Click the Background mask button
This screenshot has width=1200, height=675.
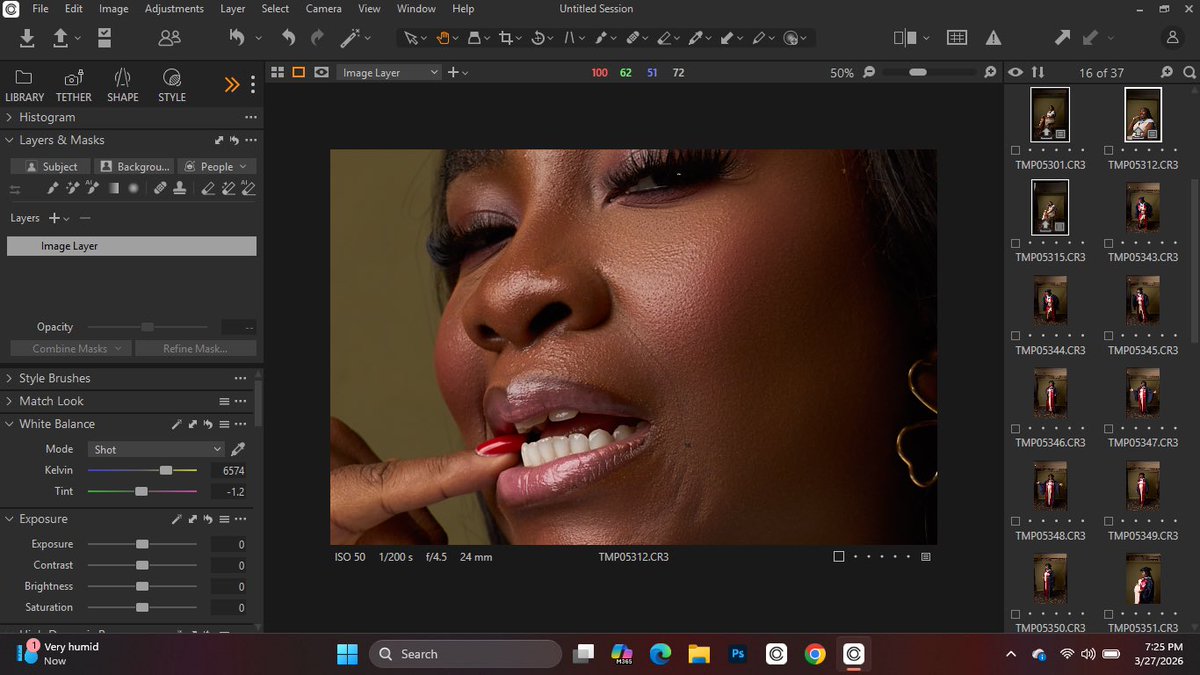click(136, 167)
